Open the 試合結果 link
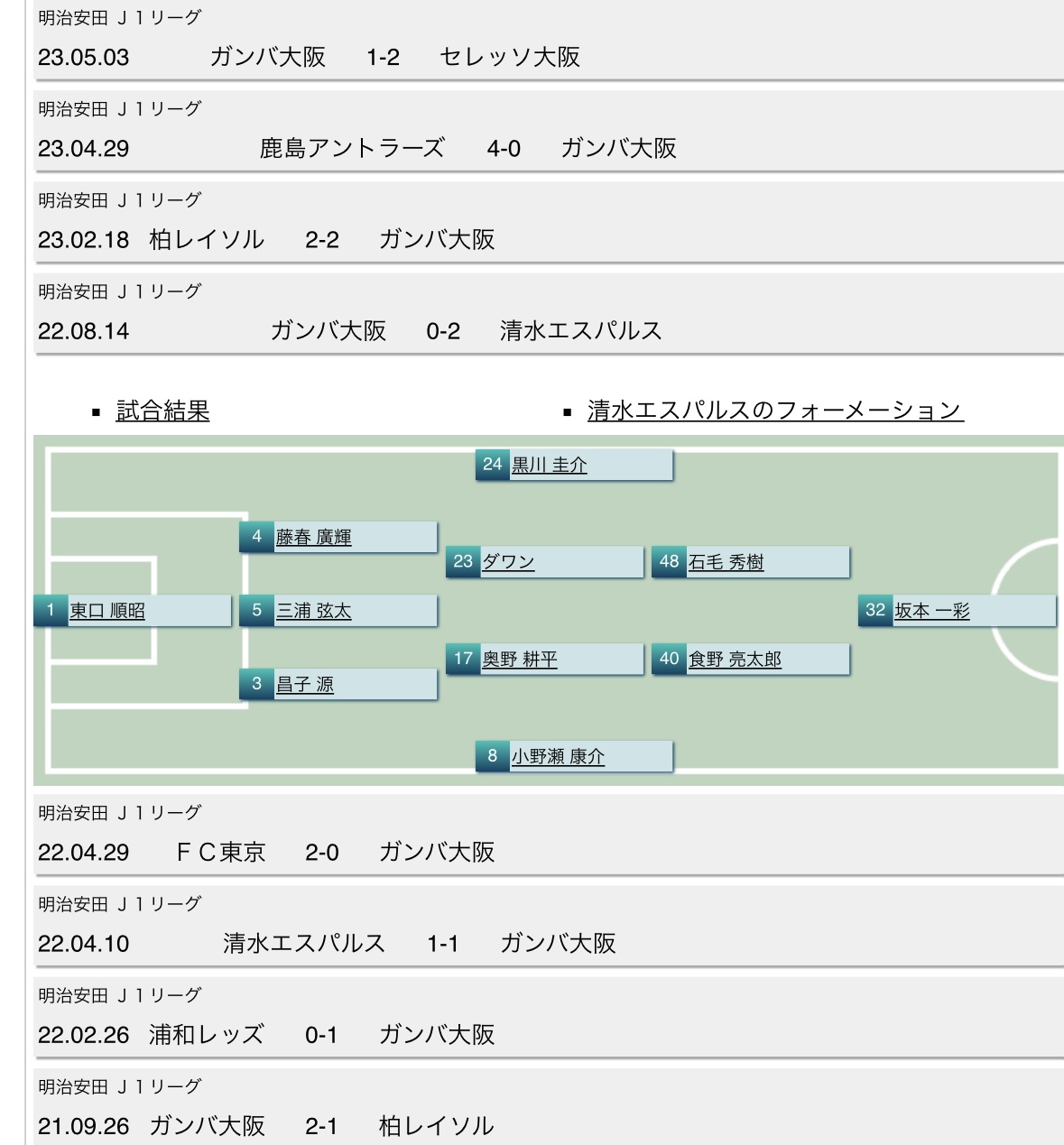1064x1145 pixels. (162, 411)
